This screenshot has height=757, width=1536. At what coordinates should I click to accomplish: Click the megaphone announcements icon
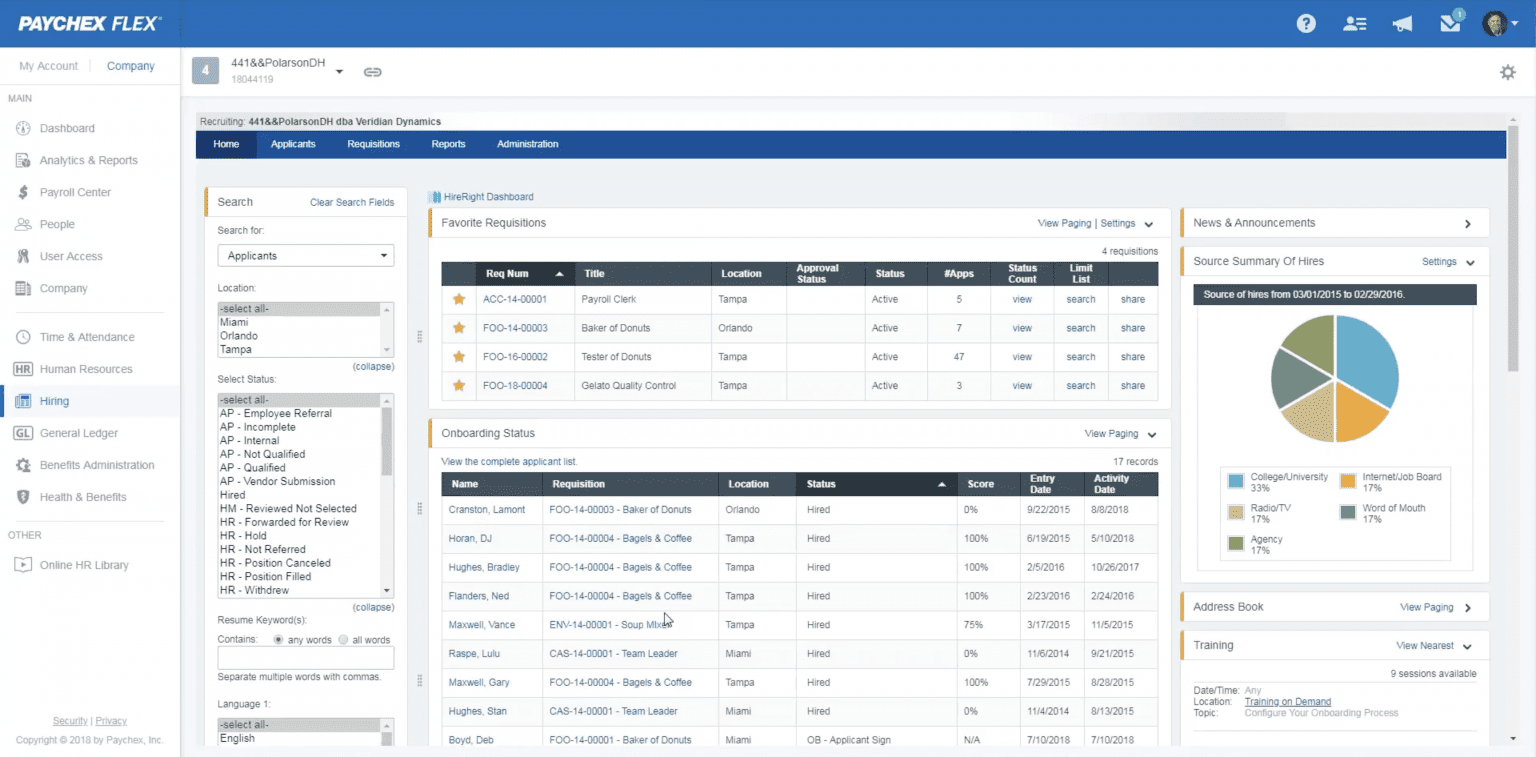[x=1402, y=24]
